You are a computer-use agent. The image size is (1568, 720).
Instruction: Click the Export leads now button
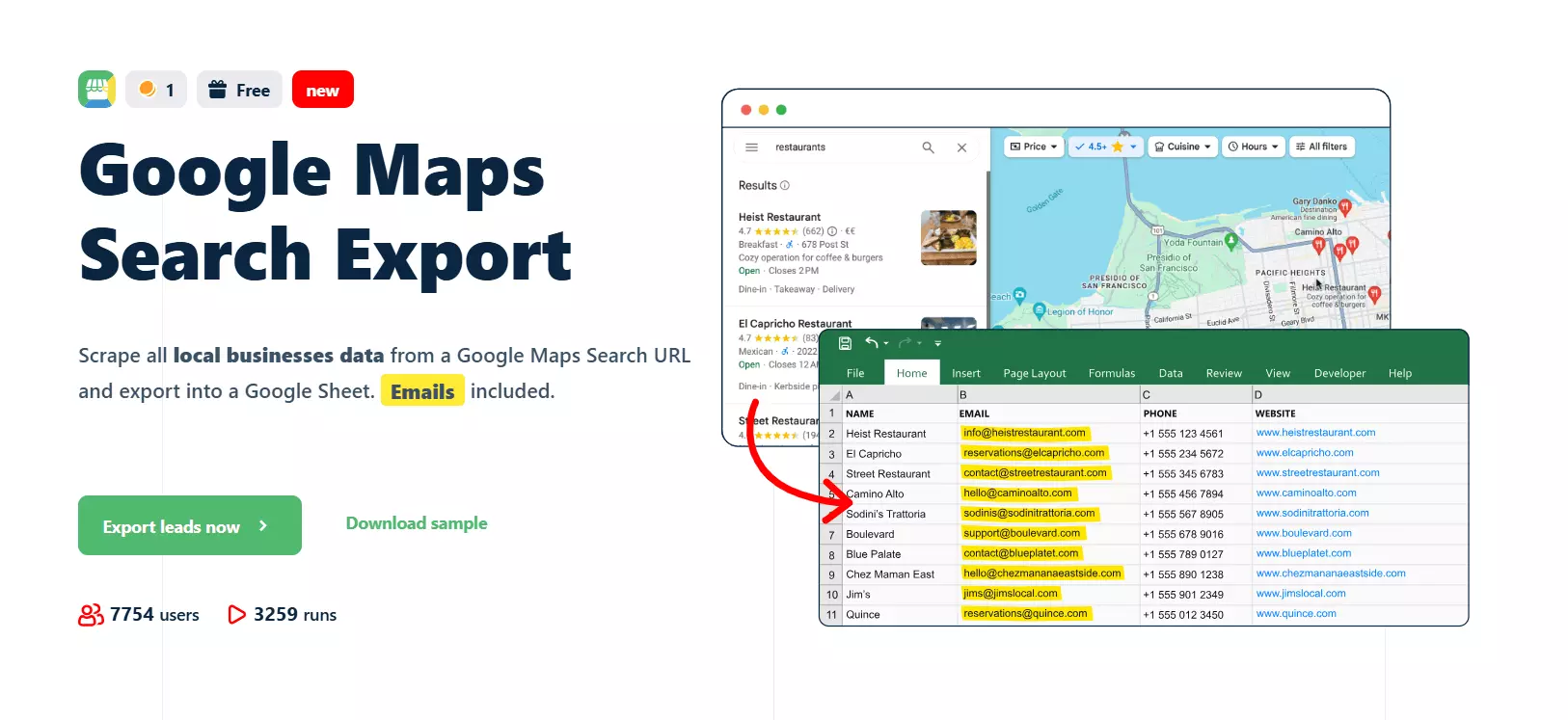click(x=189, y=525)
